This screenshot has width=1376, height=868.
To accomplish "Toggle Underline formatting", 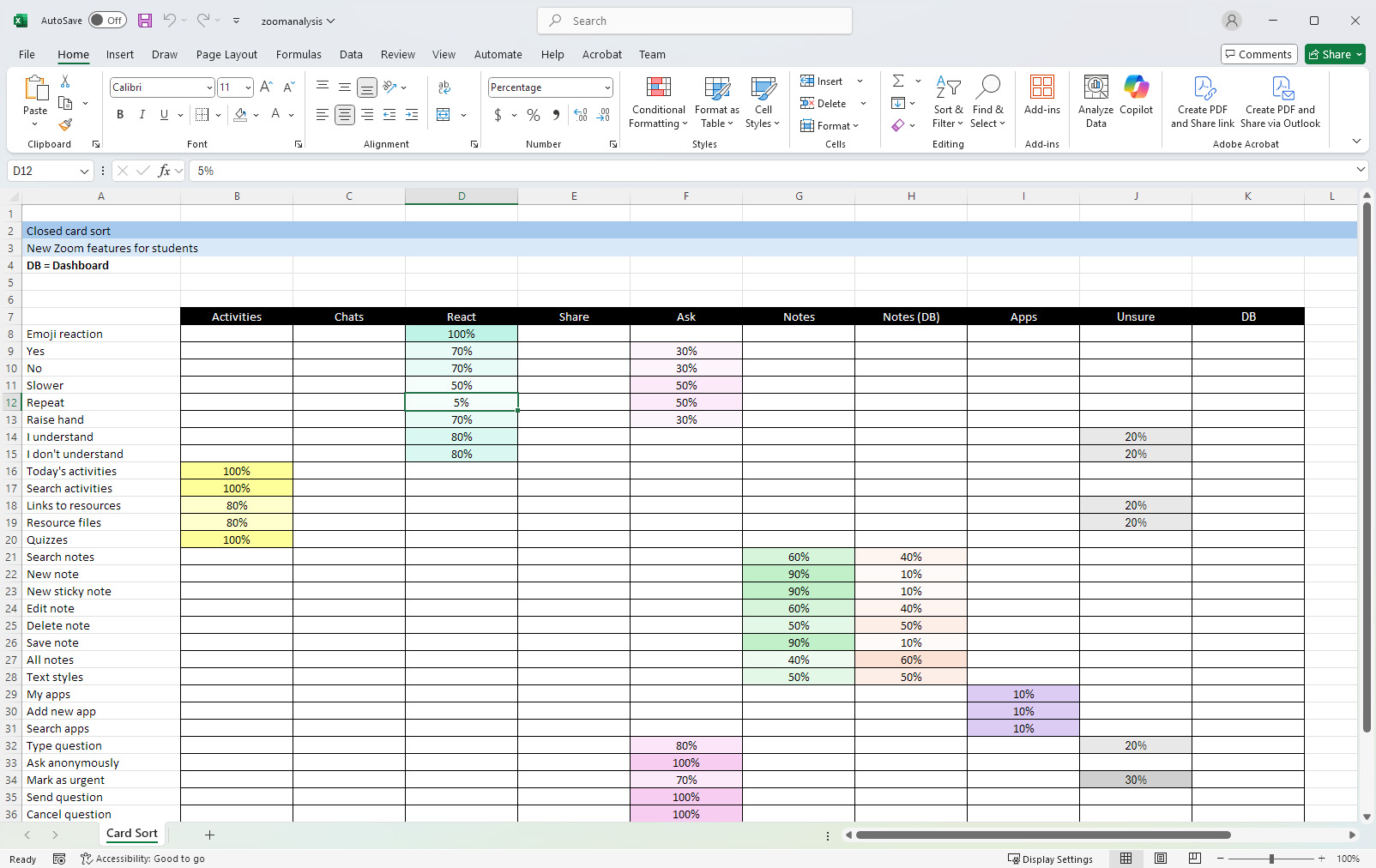I will pyautogui.click(x=164, y=115).
